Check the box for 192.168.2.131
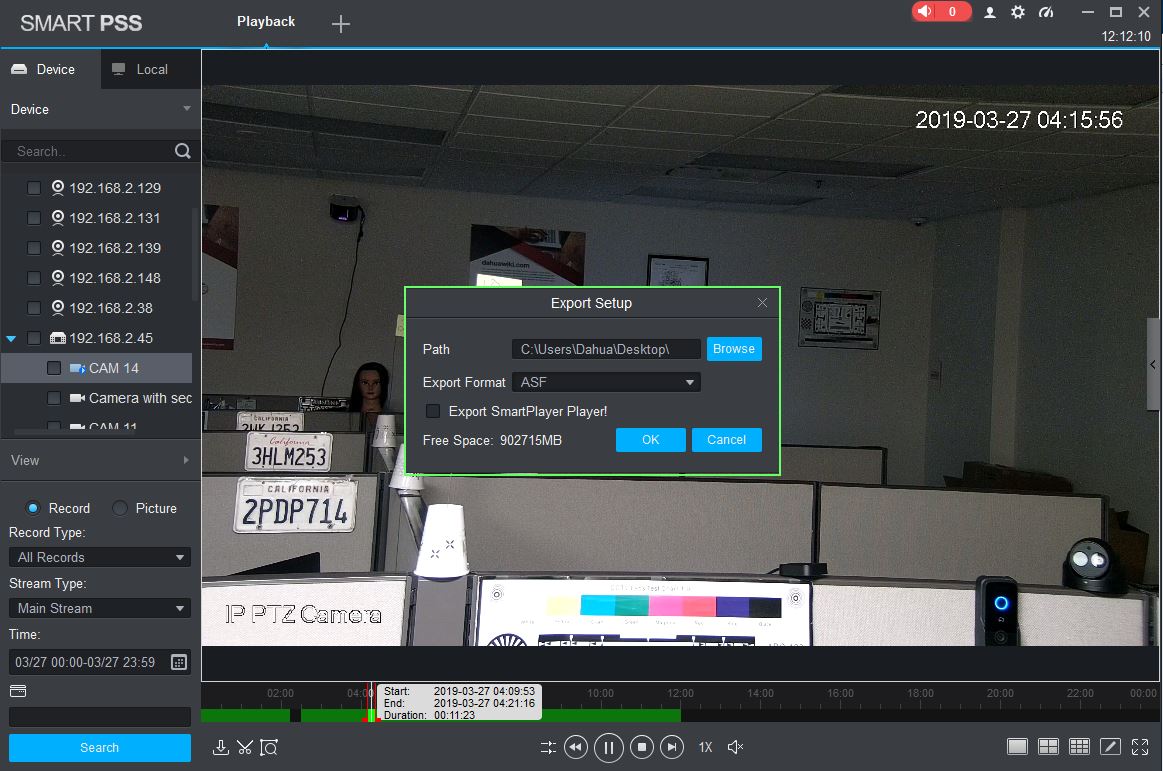 (x=33, y=218)
